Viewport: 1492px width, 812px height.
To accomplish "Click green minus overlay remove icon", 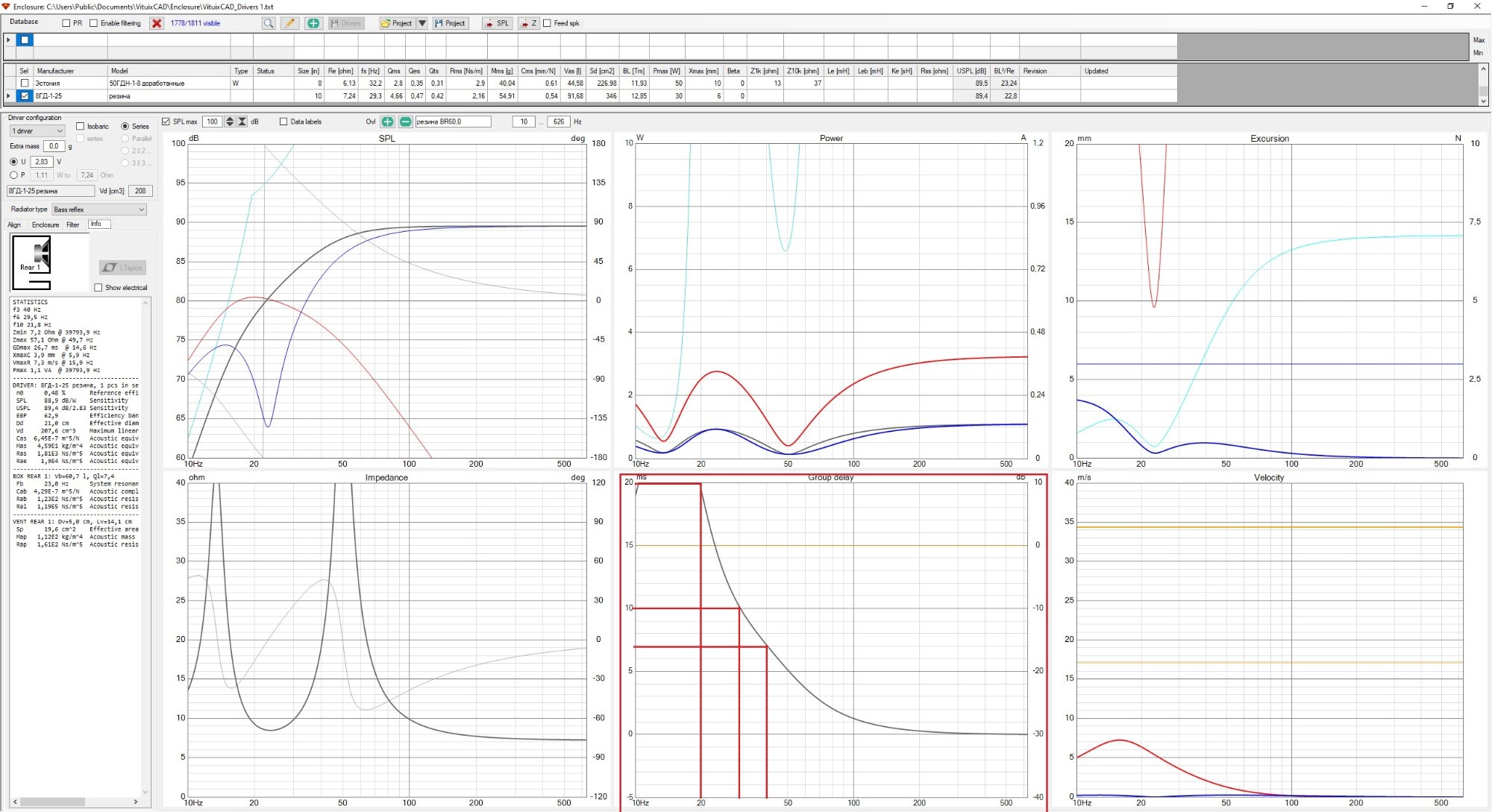I will pos(405,122).
